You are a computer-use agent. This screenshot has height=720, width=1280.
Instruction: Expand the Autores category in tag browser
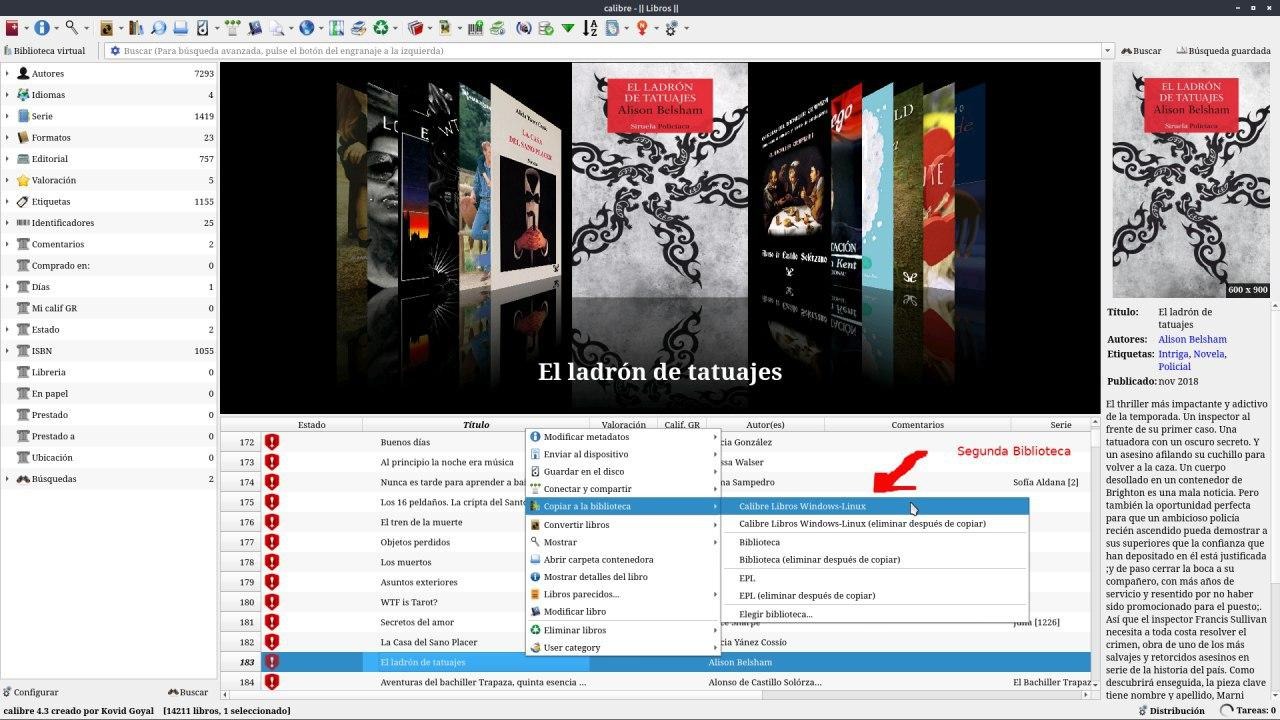[7, 74]
